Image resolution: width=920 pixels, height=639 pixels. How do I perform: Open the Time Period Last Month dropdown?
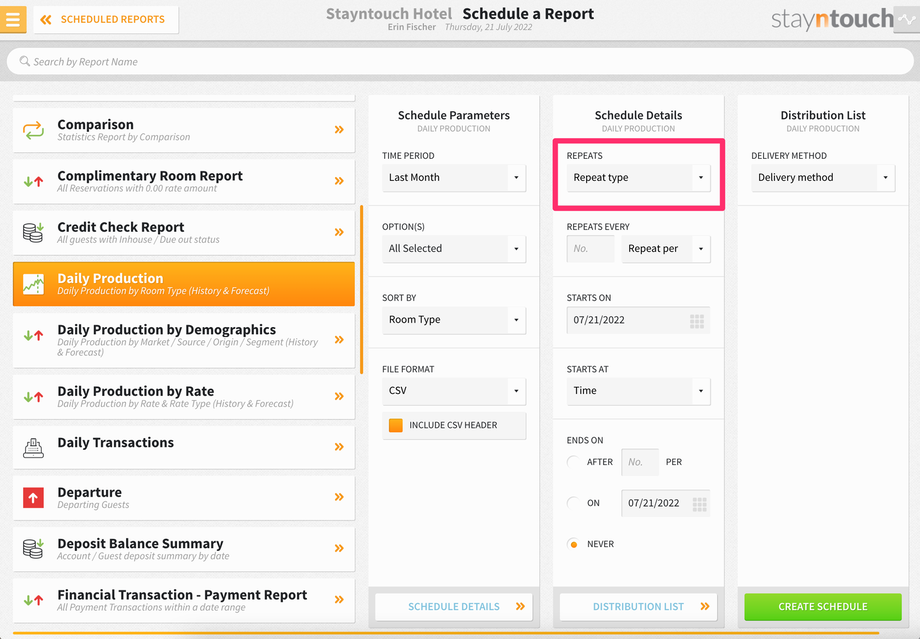pos(454,177)
